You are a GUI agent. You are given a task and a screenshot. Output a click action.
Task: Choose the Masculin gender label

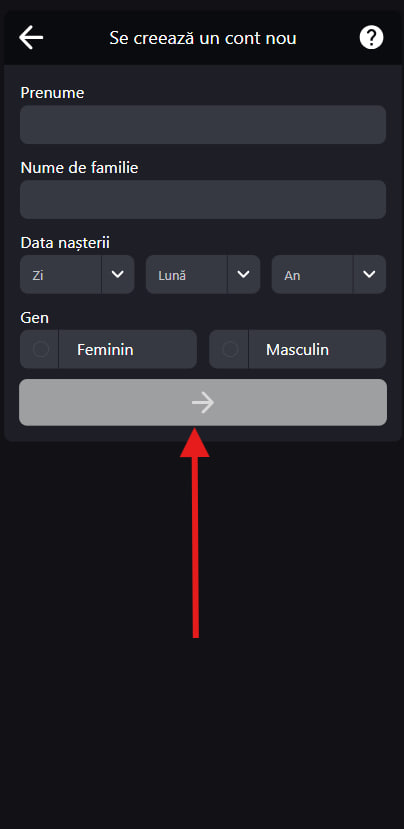(x=297, y=349)
